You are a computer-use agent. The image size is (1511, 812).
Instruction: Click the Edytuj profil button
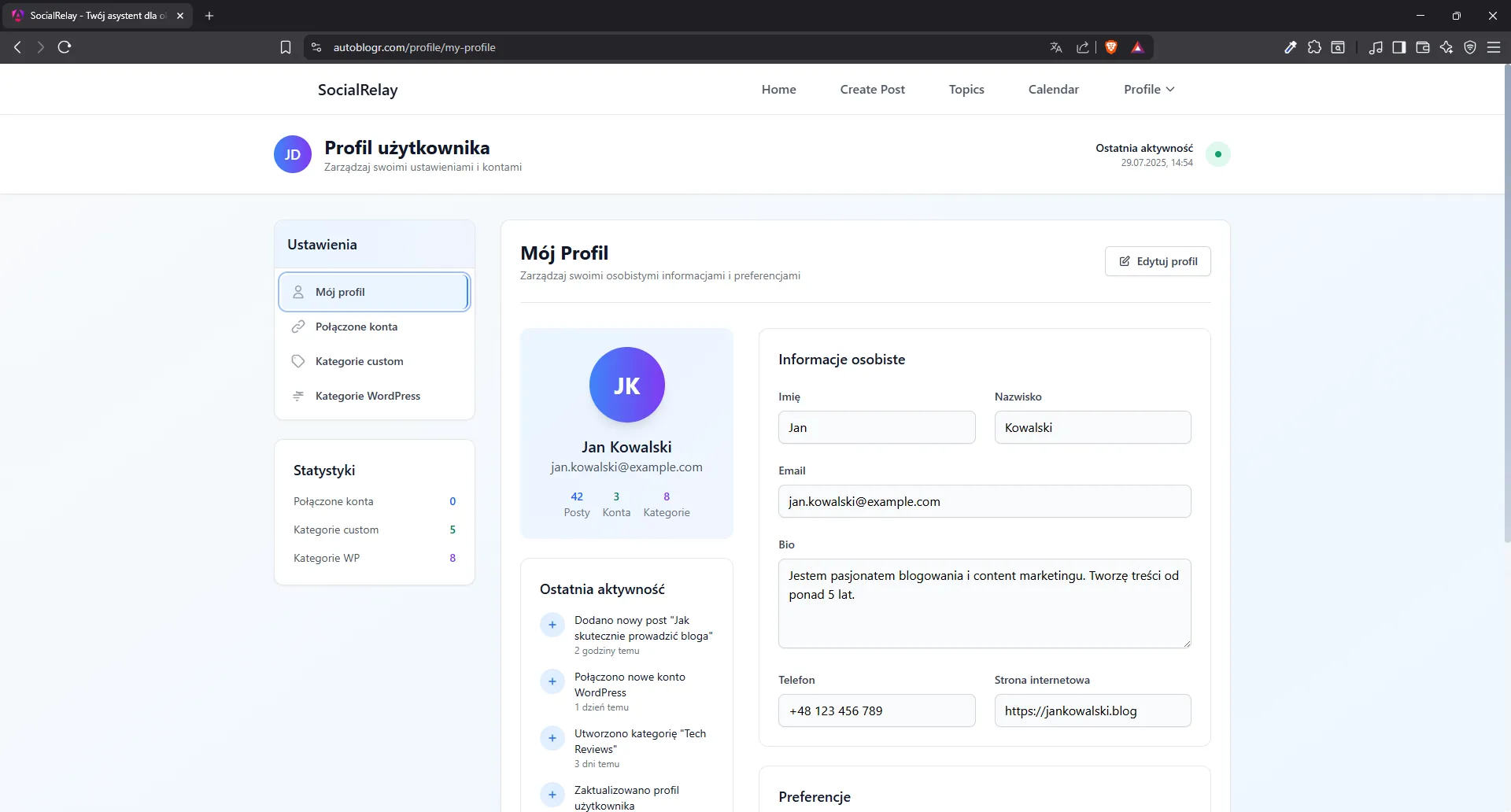point(1158,261)
